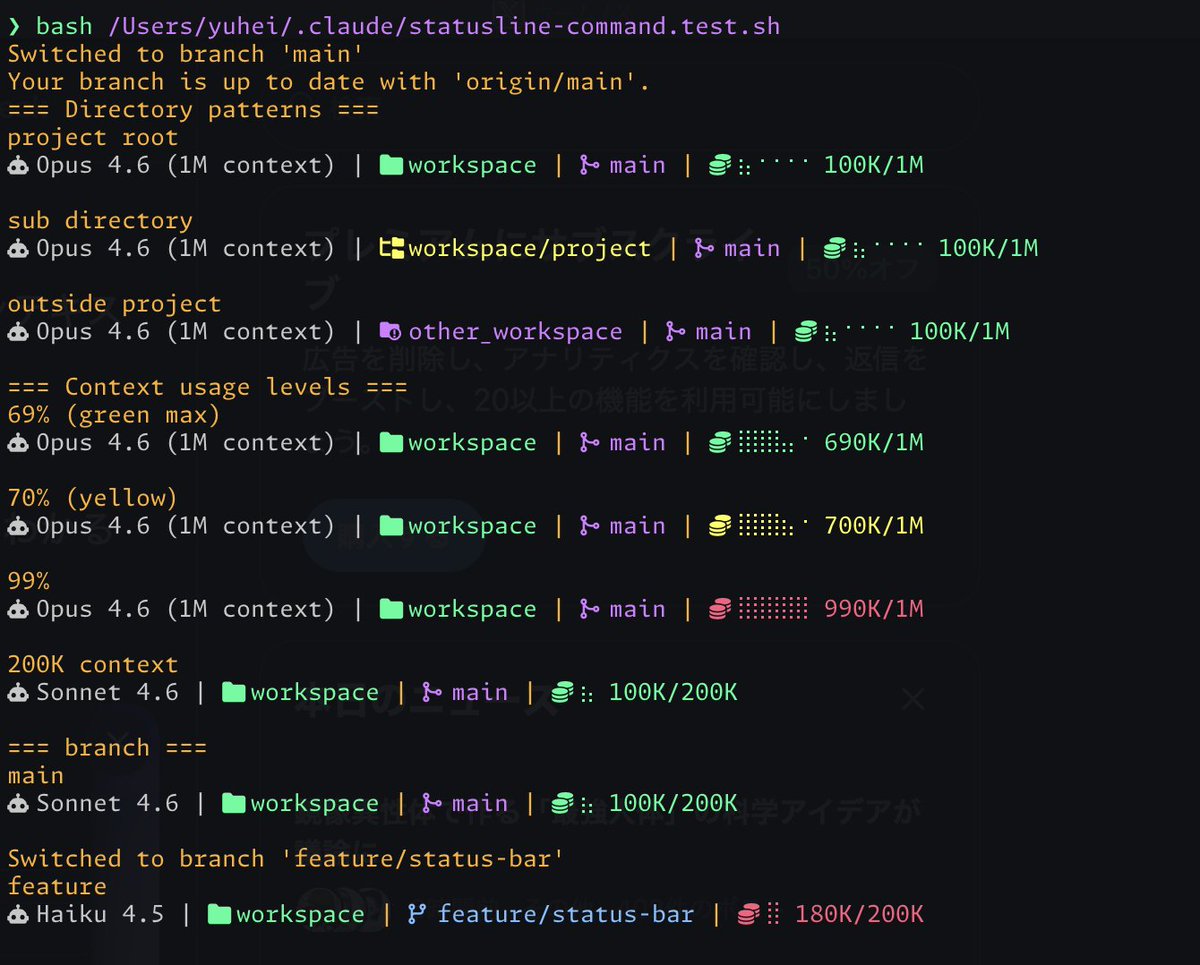The height and width of the screenshot is (965, 1200).
Task: Click the robot icon in the 690K/1M line
Action: (18, 443)
